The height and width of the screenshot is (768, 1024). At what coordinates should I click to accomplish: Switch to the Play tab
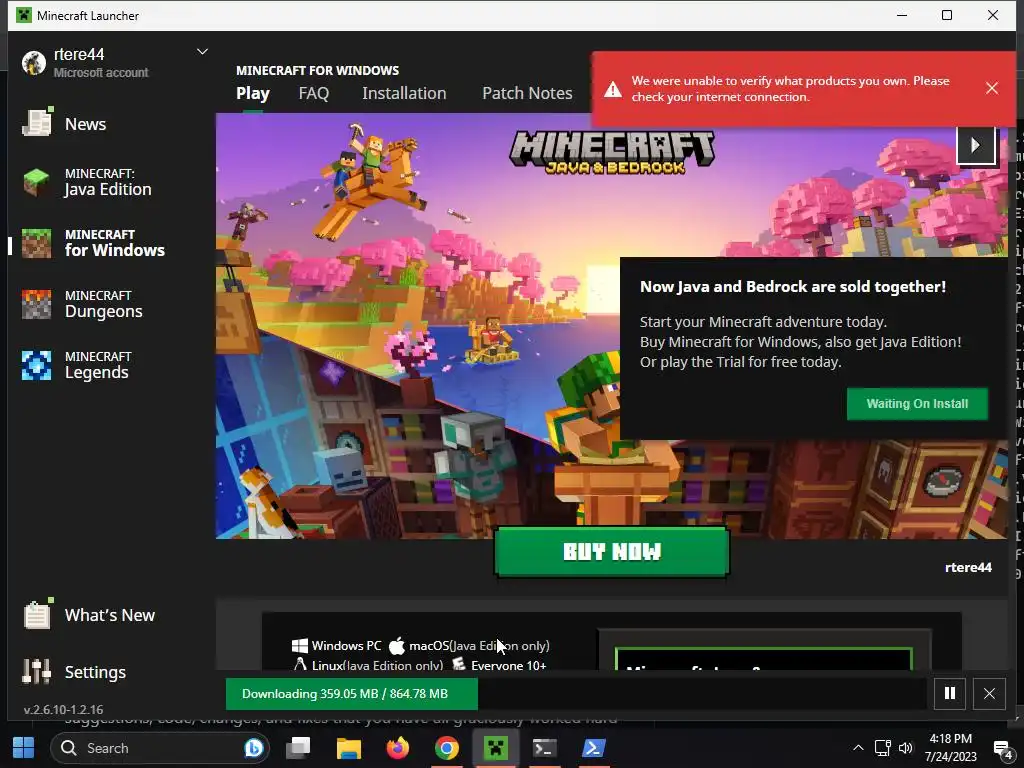tap(253, 93)
